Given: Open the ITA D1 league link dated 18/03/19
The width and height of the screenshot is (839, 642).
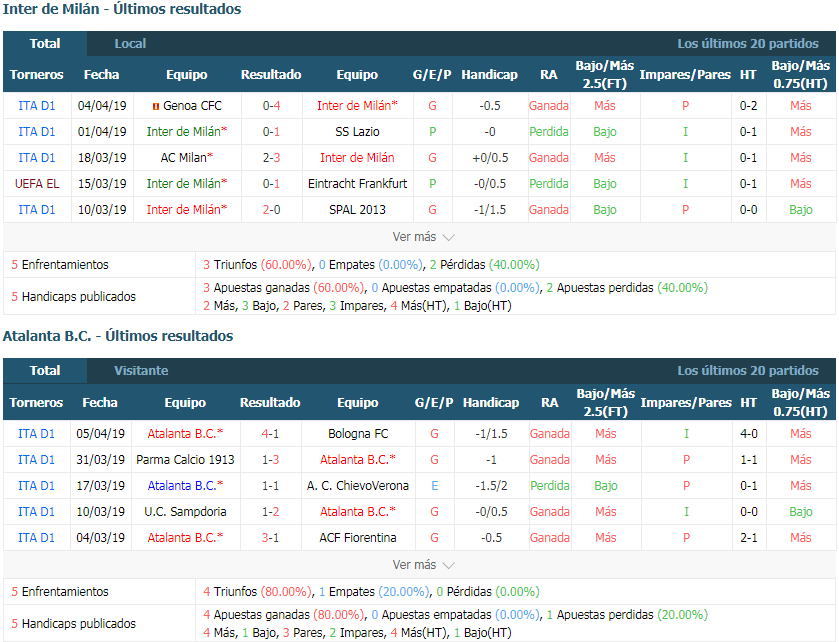Looking at the screenshot, I should pos(36,158).
